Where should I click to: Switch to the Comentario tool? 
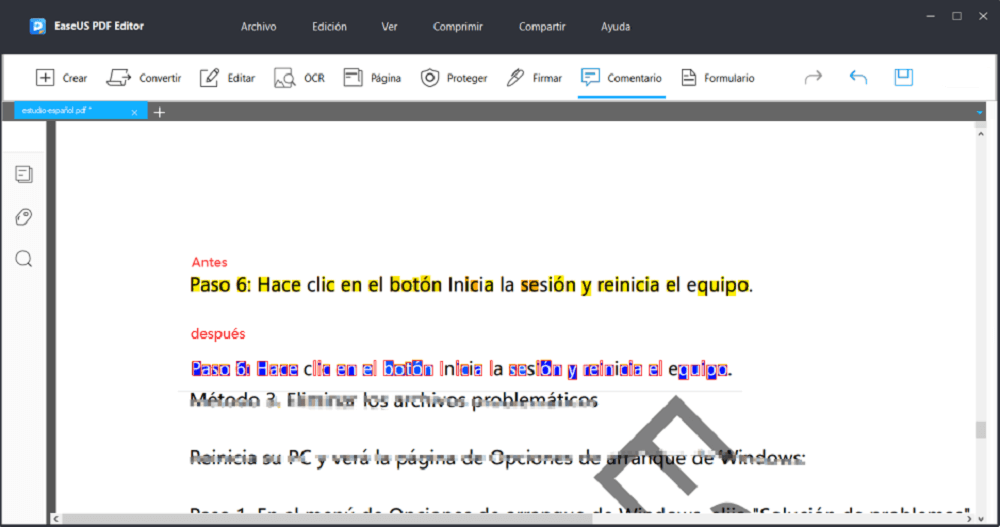pyautogui.click(x=621, y=78)
